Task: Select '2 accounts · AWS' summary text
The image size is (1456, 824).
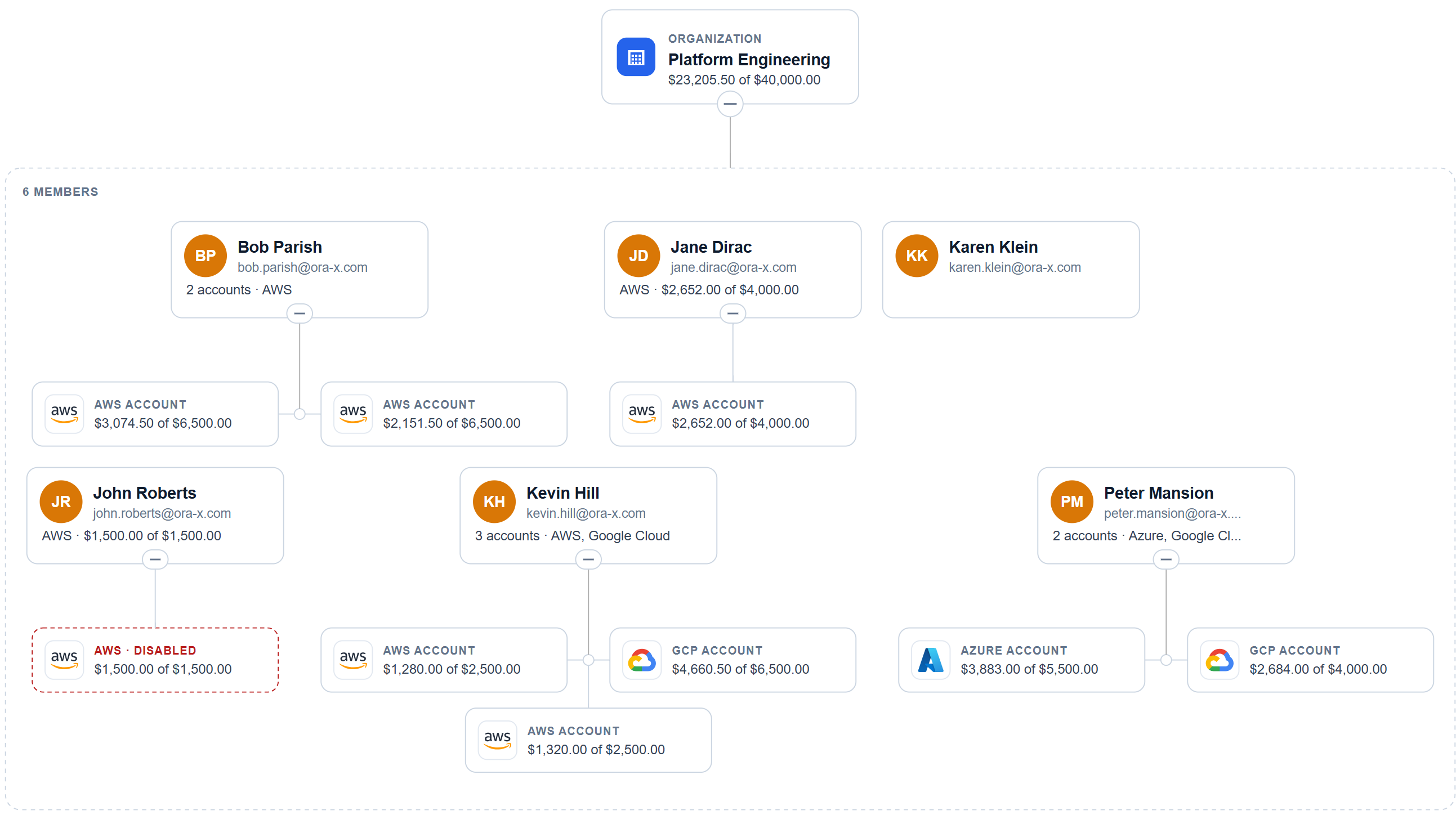Action: point(239,290)
